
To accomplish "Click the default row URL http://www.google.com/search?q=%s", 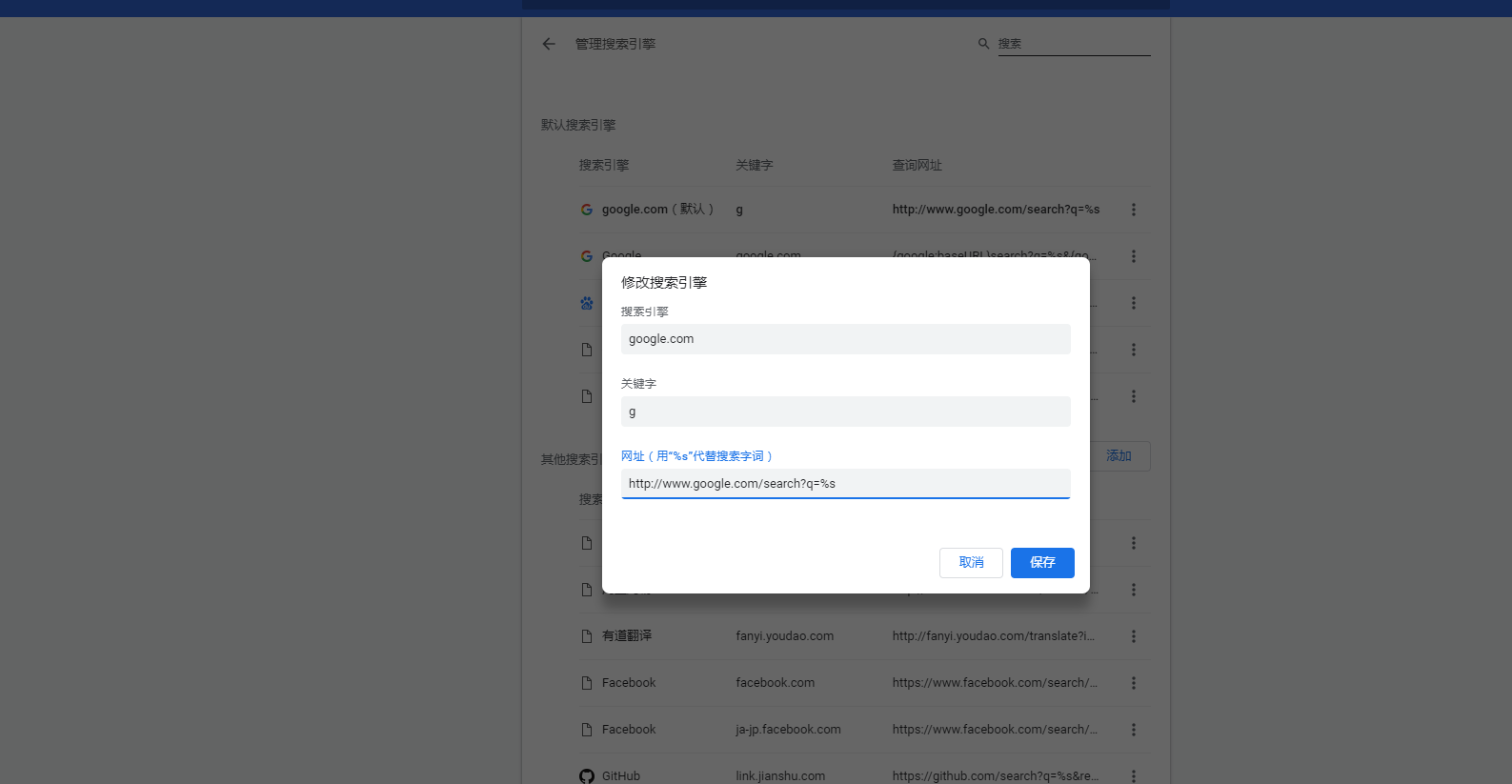I will (996, 210).
